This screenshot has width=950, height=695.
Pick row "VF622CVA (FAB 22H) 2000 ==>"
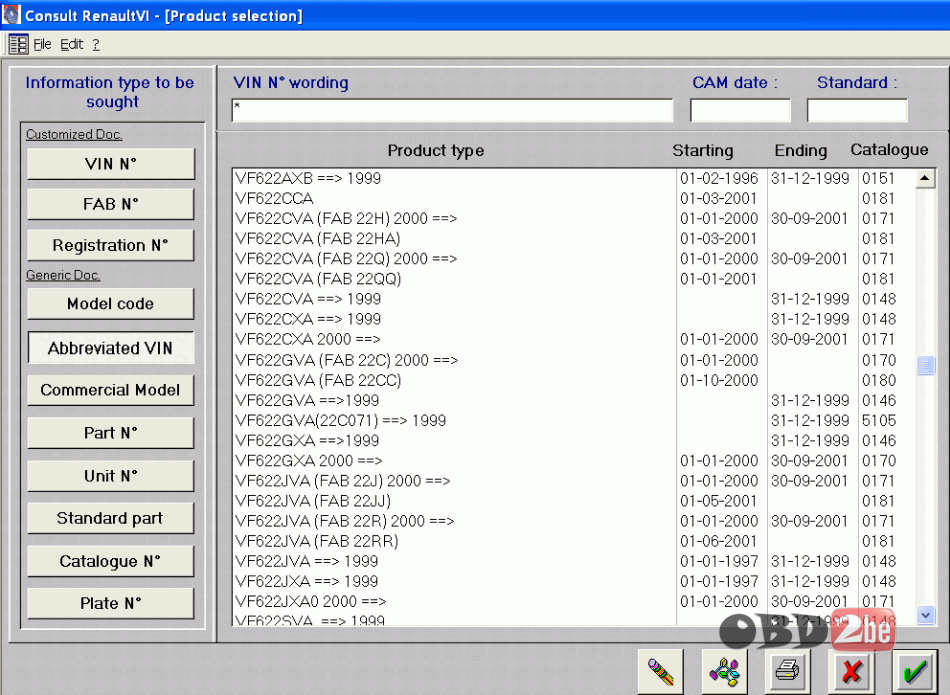tap(574, 218)
